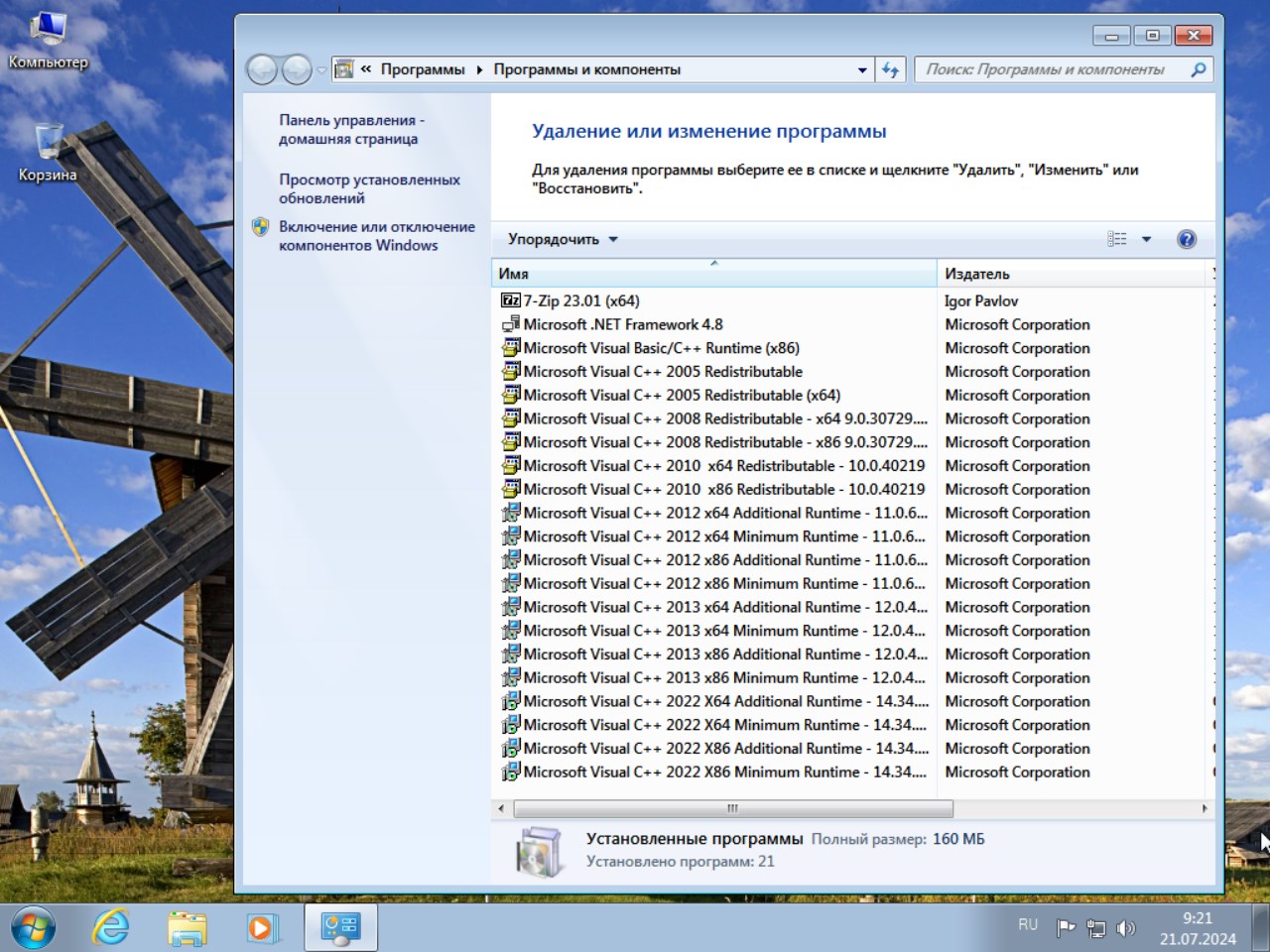This screenshot has width=1270, height=952.
Task: Click the Visual Basic/C++ Runtime (x86) icon
Action: (511, 348)
